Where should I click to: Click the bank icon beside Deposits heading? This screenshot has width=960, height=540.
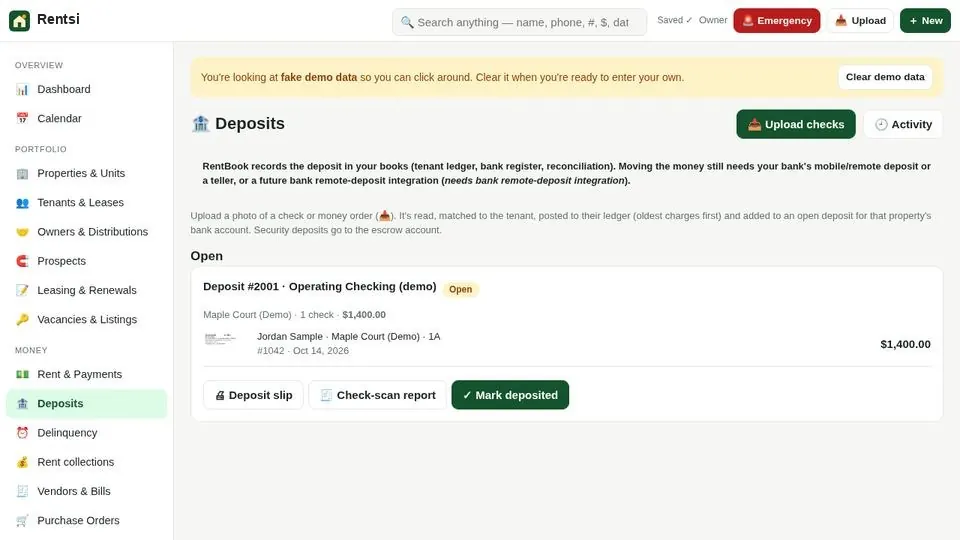200,124
